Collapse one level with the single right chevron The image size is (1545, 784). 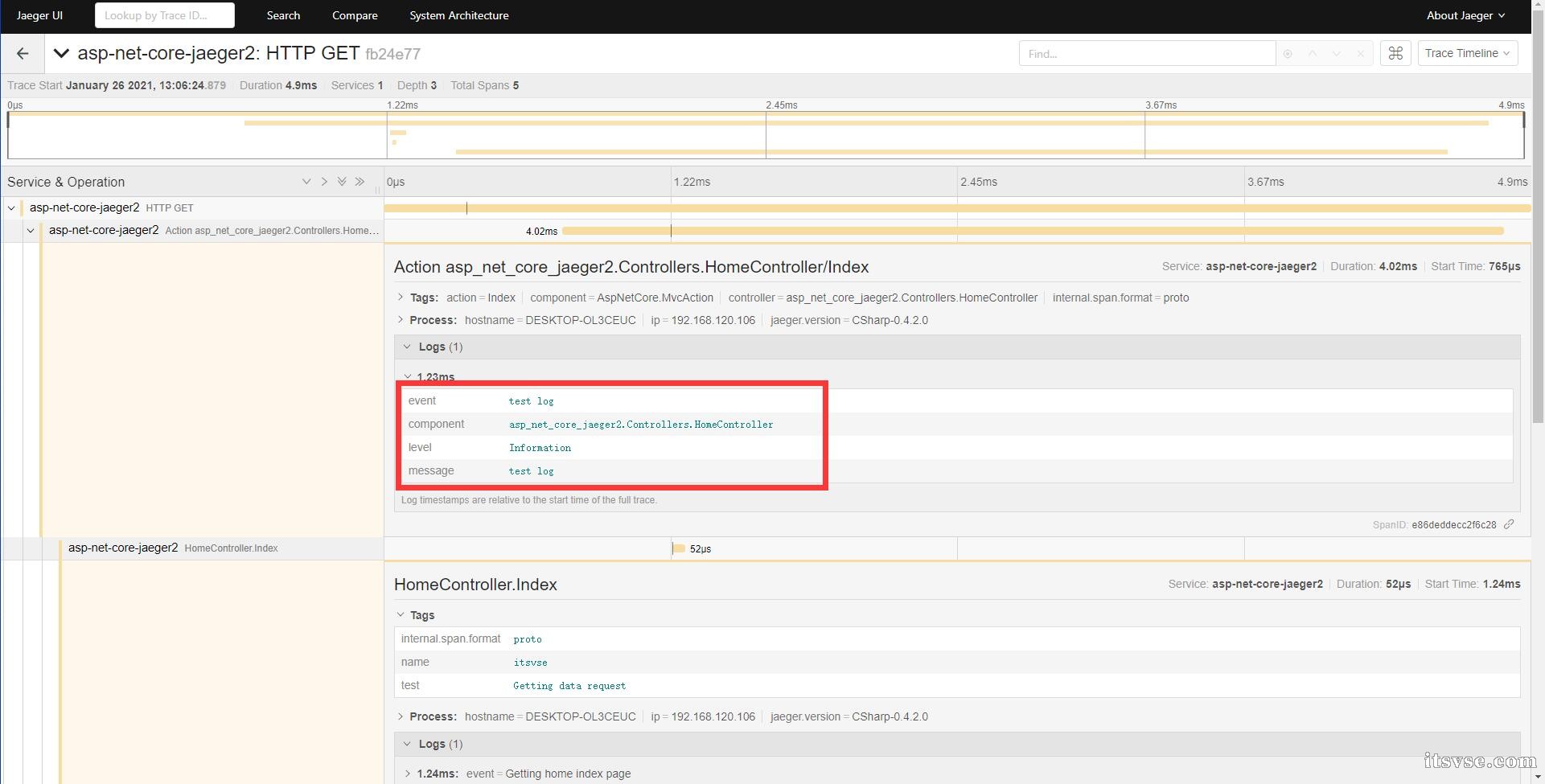click(x=324, y=182)
